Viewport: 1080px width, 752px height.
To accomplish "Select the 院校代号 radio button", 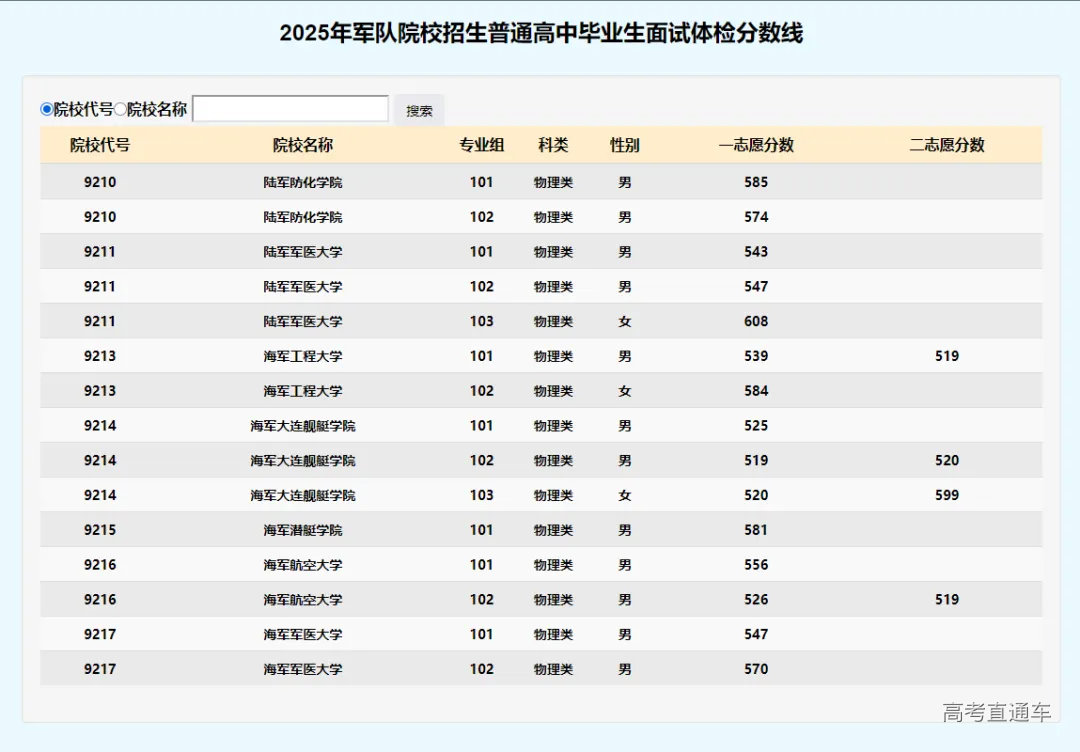I will tap(46, 109).
